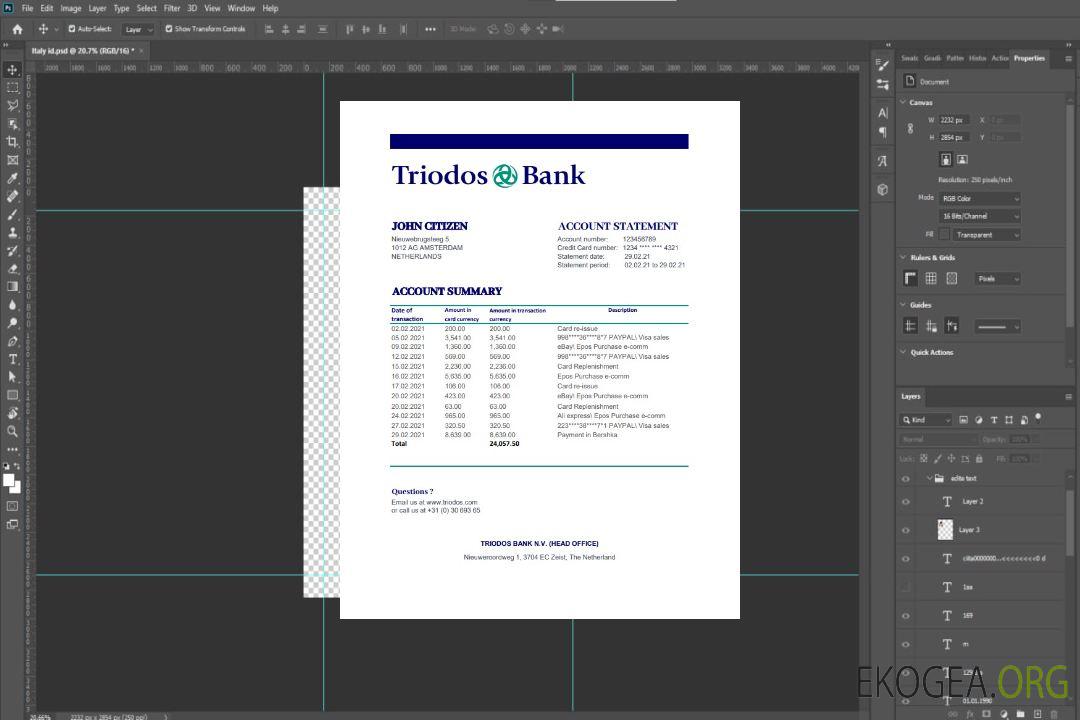Set canvas to landscape orientation
Screen dimensions: 1080x720
(x=962, y=160)
